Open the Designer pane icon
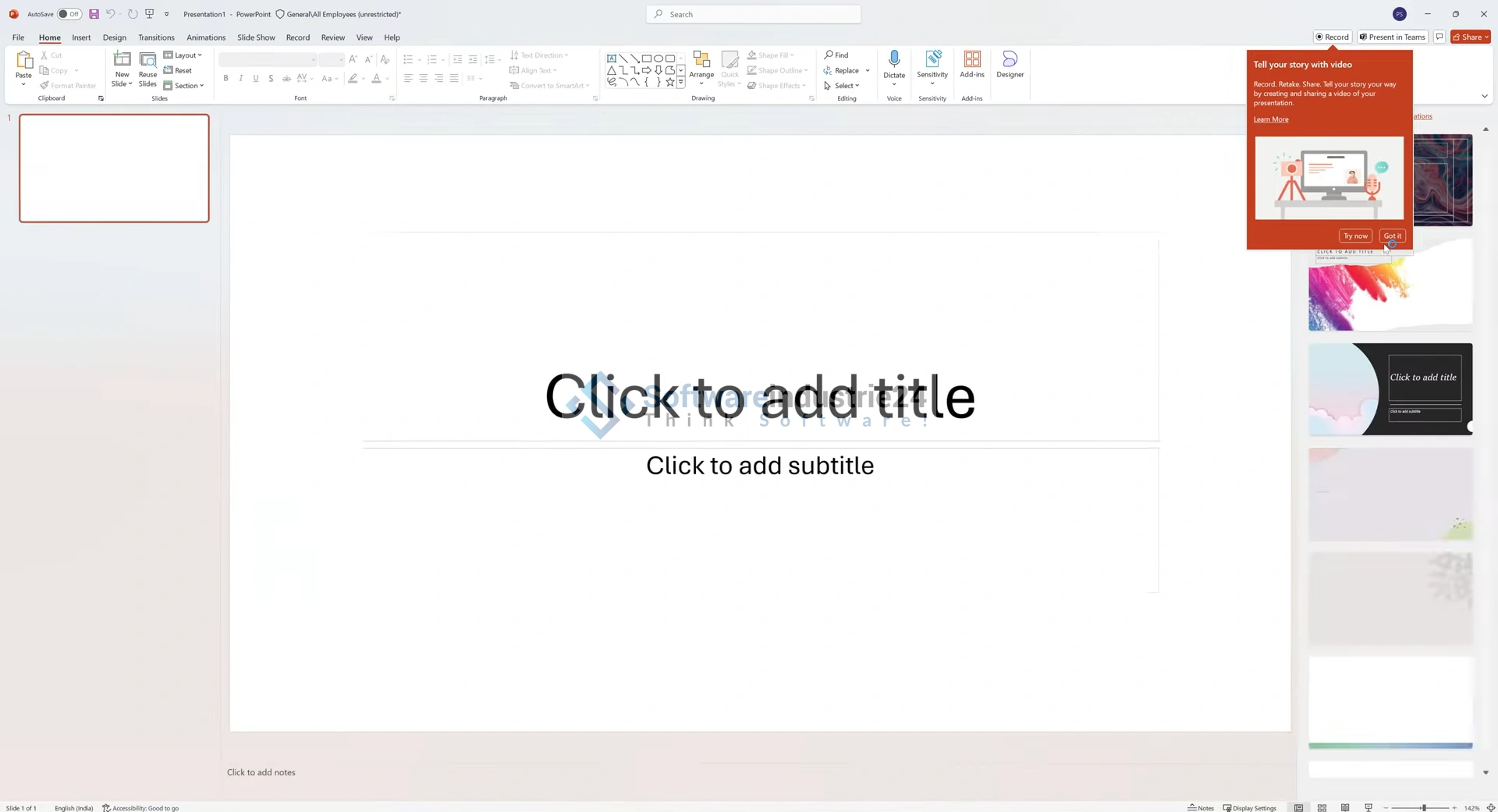The height and width of the screenshot is (812, 1498). pos(1010,60)
